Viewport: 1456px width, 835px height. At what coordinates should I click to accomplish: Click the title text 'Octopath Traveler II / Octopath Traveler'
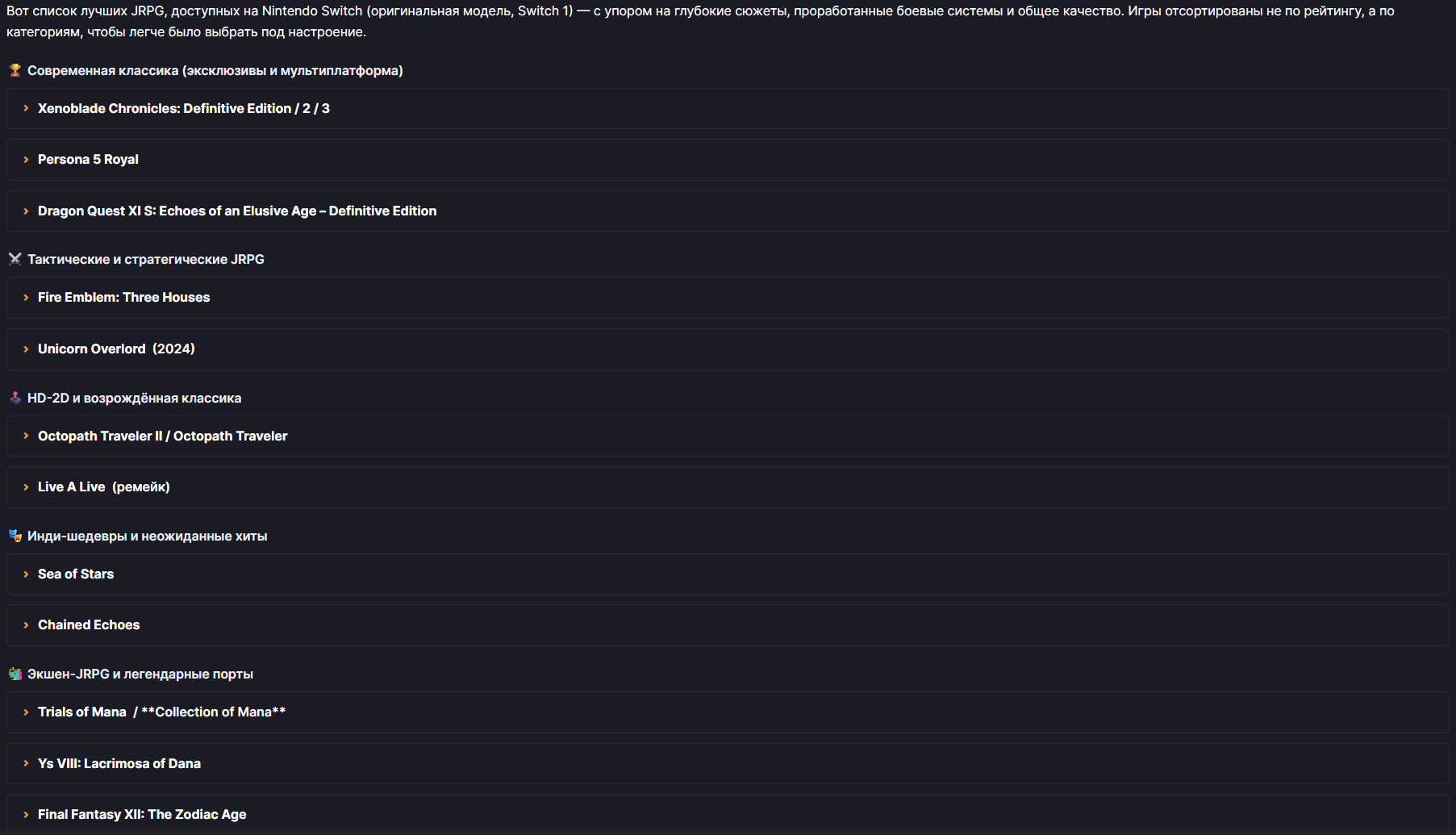162,436
